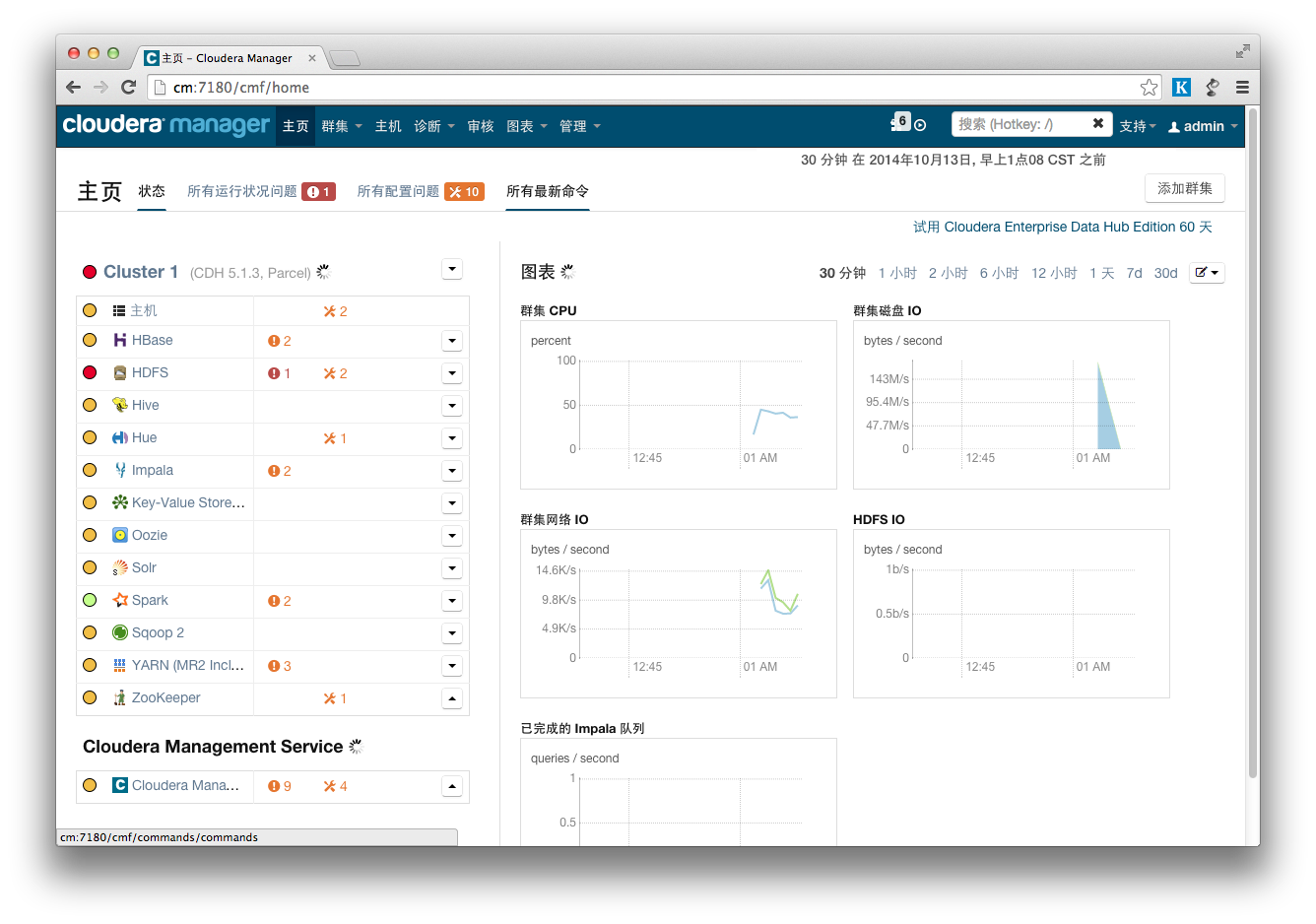Select the 30d time range
Viewport: 1316px width, 924px height.
[x=1165, y=273]
